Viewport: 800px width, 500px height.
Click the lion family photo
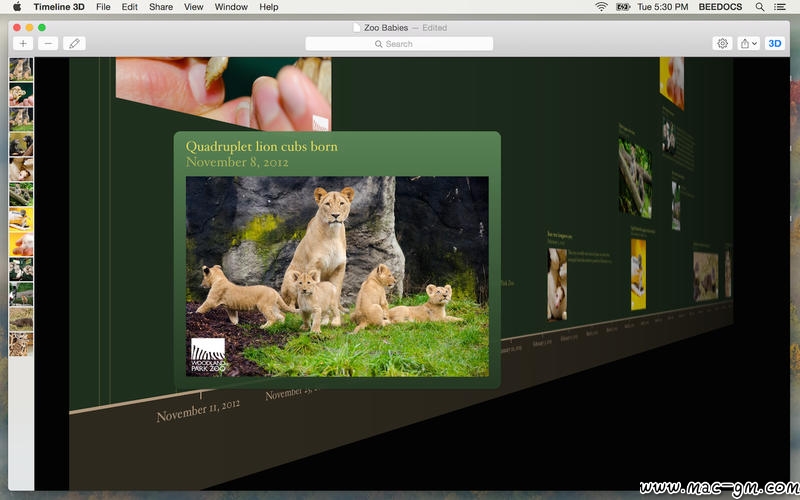(337, 276)
